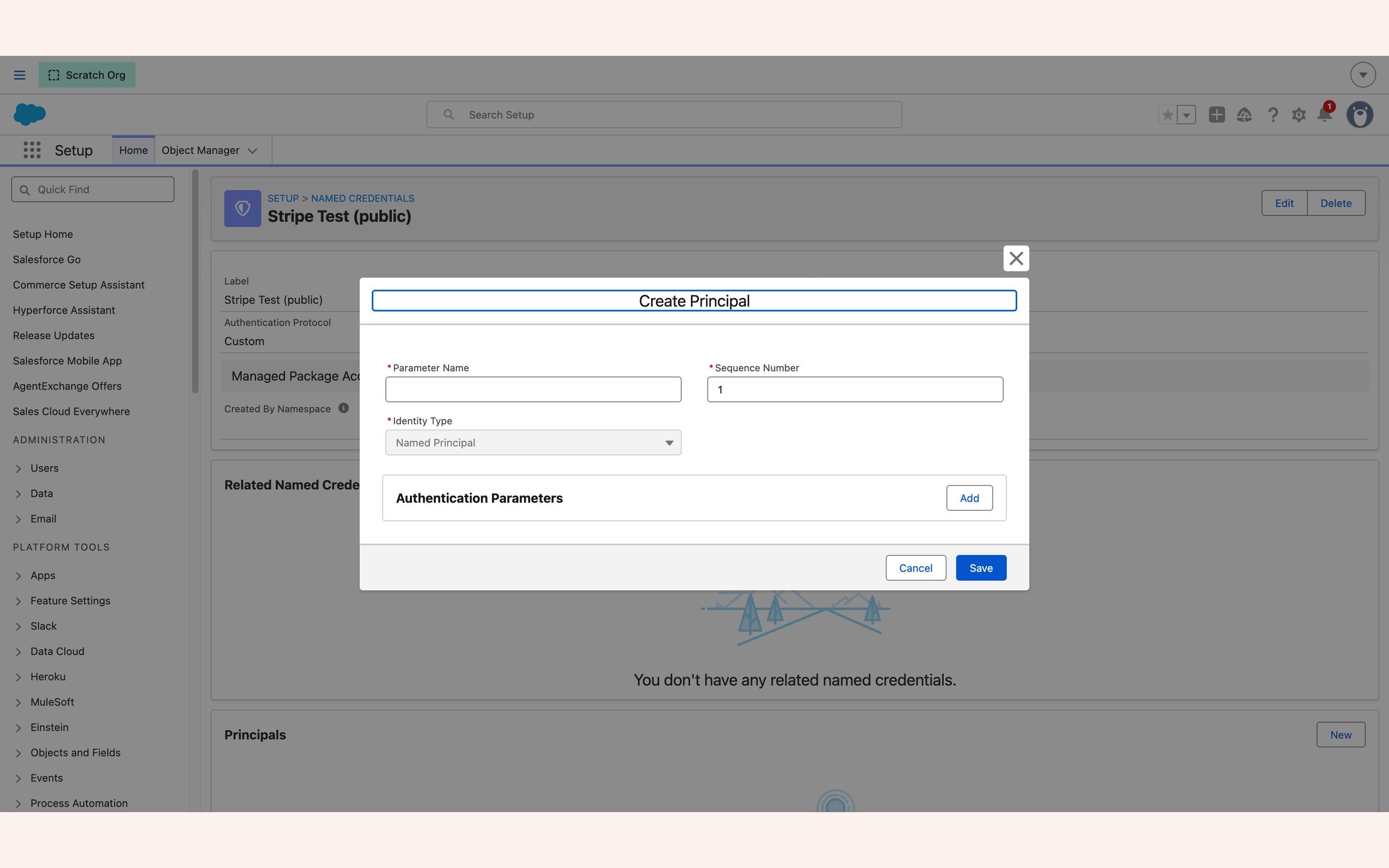Viewport: 1389px width, 868px height.
Task: Go to Setup Home in sidebar
Action: click(43, 234)
